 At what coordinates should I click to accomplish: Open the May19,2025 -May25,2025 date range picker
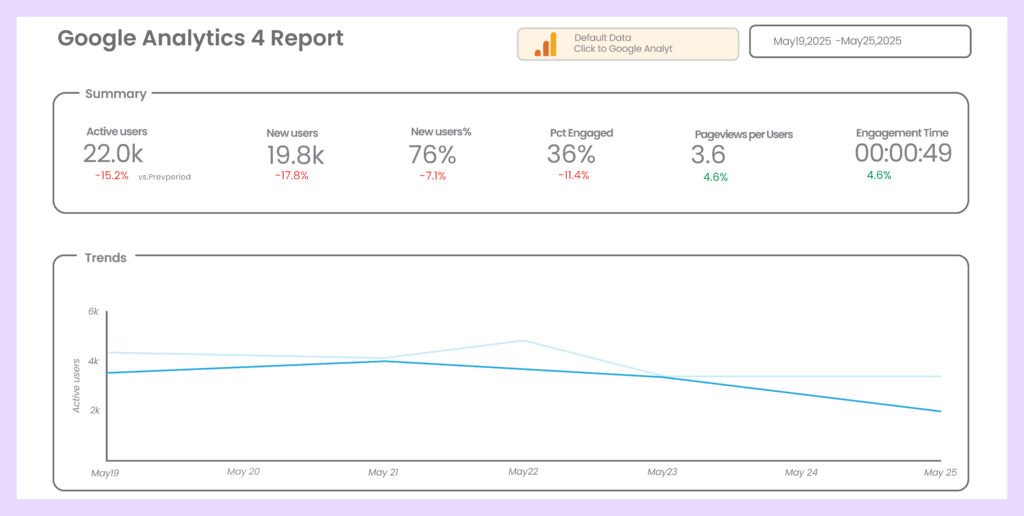859,41
